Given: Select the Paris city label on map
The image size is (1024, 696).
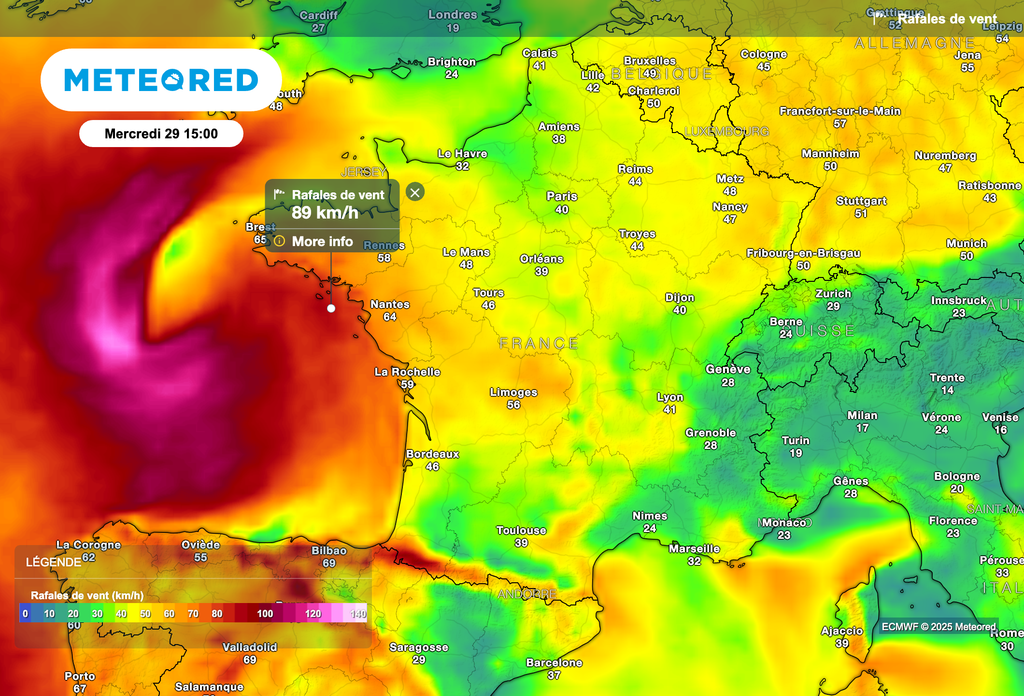Looking at the screenshot, I should coord(562,196).
